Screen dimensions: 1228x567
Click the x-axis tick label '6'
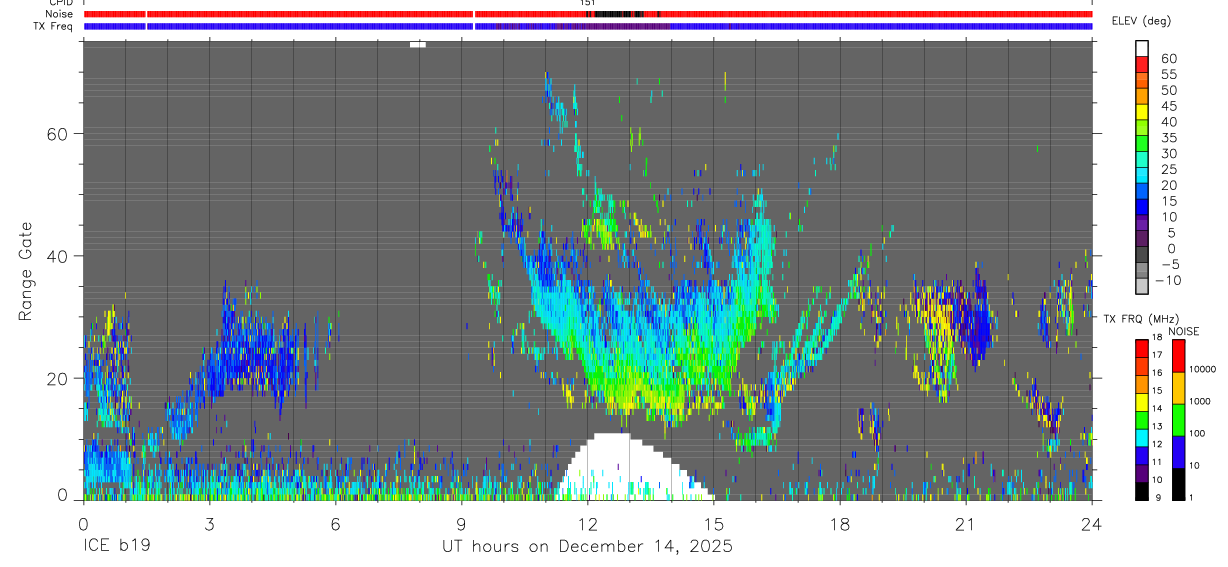(x=335, y=524)
